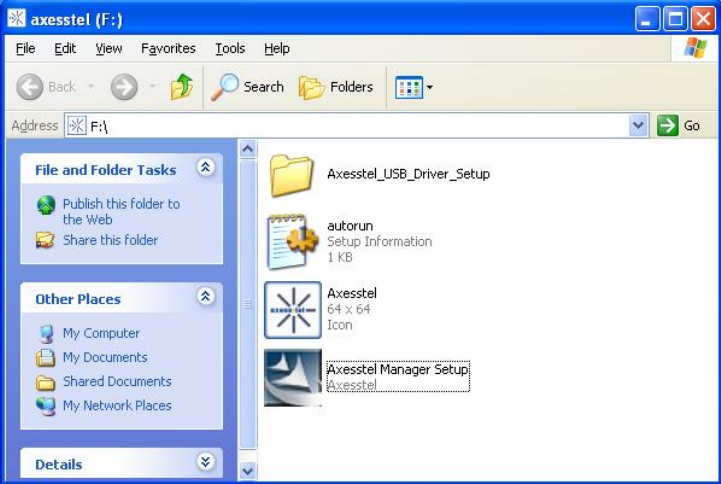
Task: Go to My Network Places link
Action: [x=117, y=405]
